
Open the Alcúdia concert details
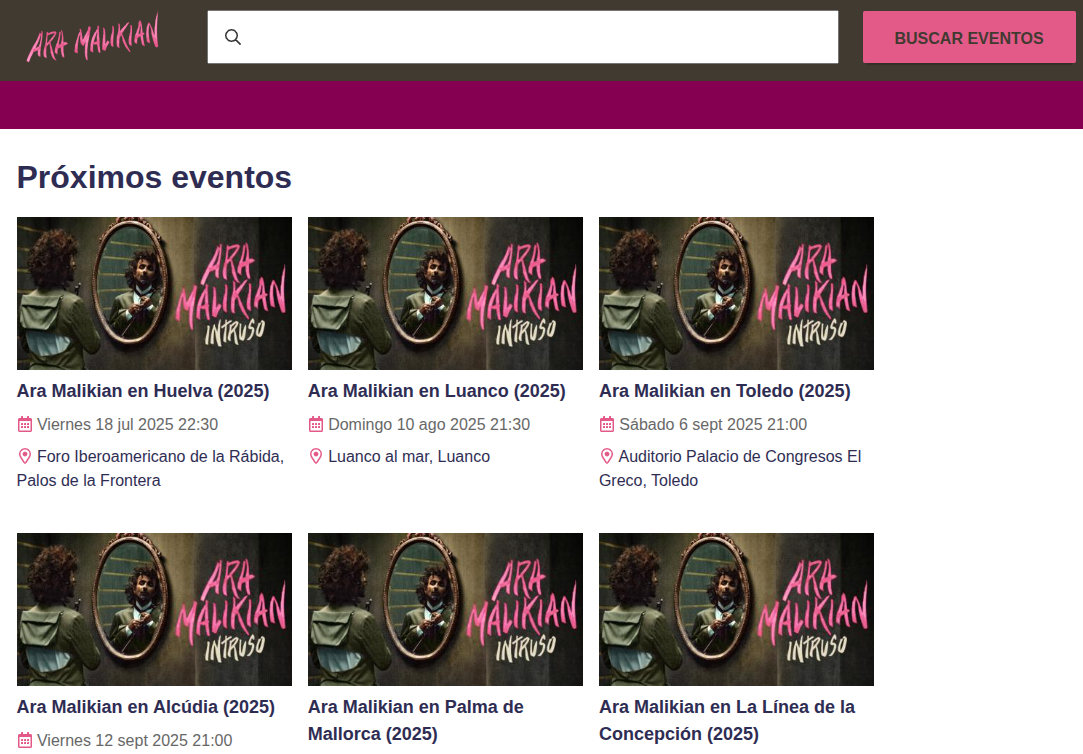[x=145, y=706]
